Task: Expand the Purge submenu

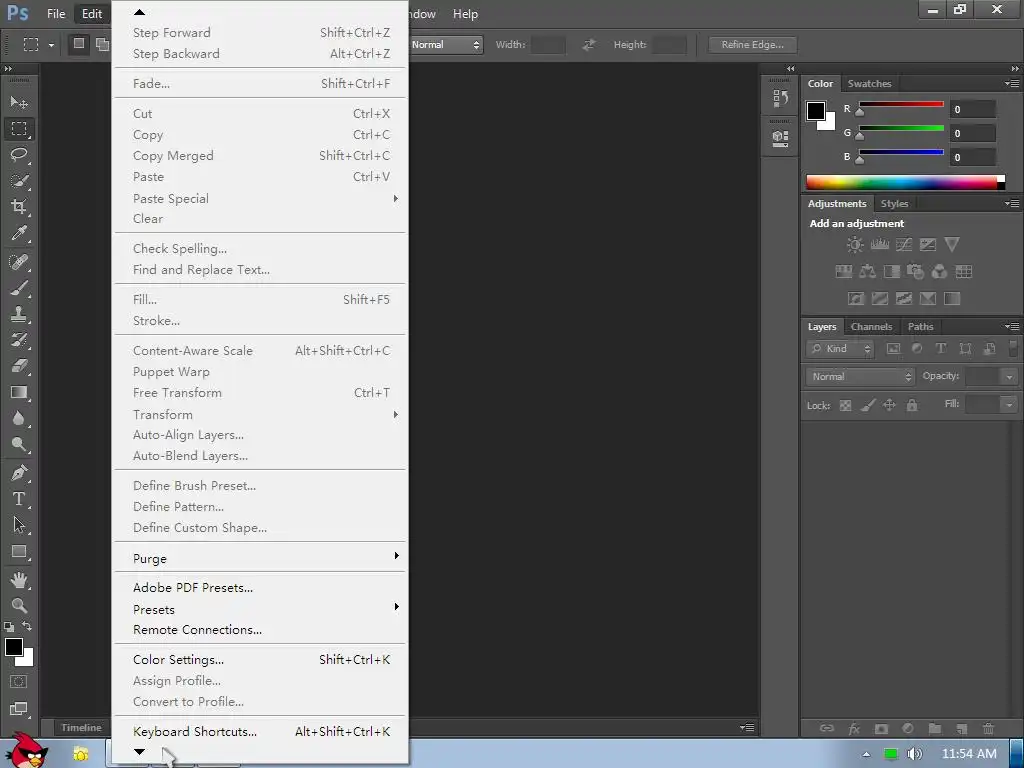Action: (260, 558)
